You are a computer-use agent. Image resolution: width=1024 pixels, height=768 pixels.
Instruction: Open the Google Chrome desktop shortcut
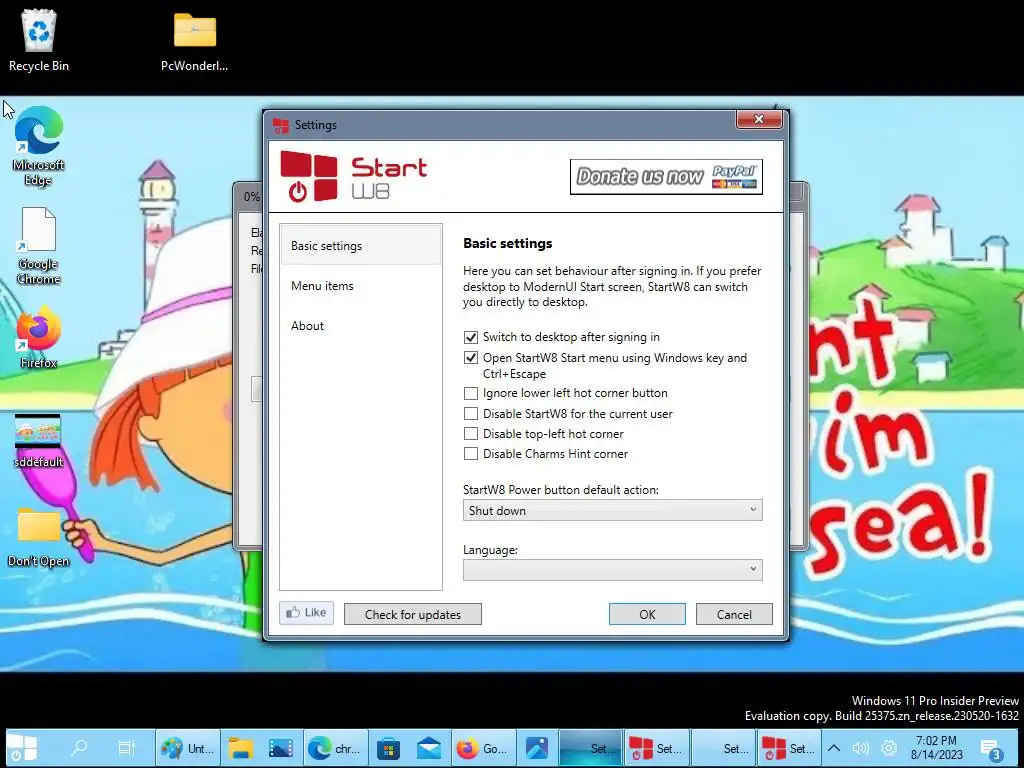[39, 246]
